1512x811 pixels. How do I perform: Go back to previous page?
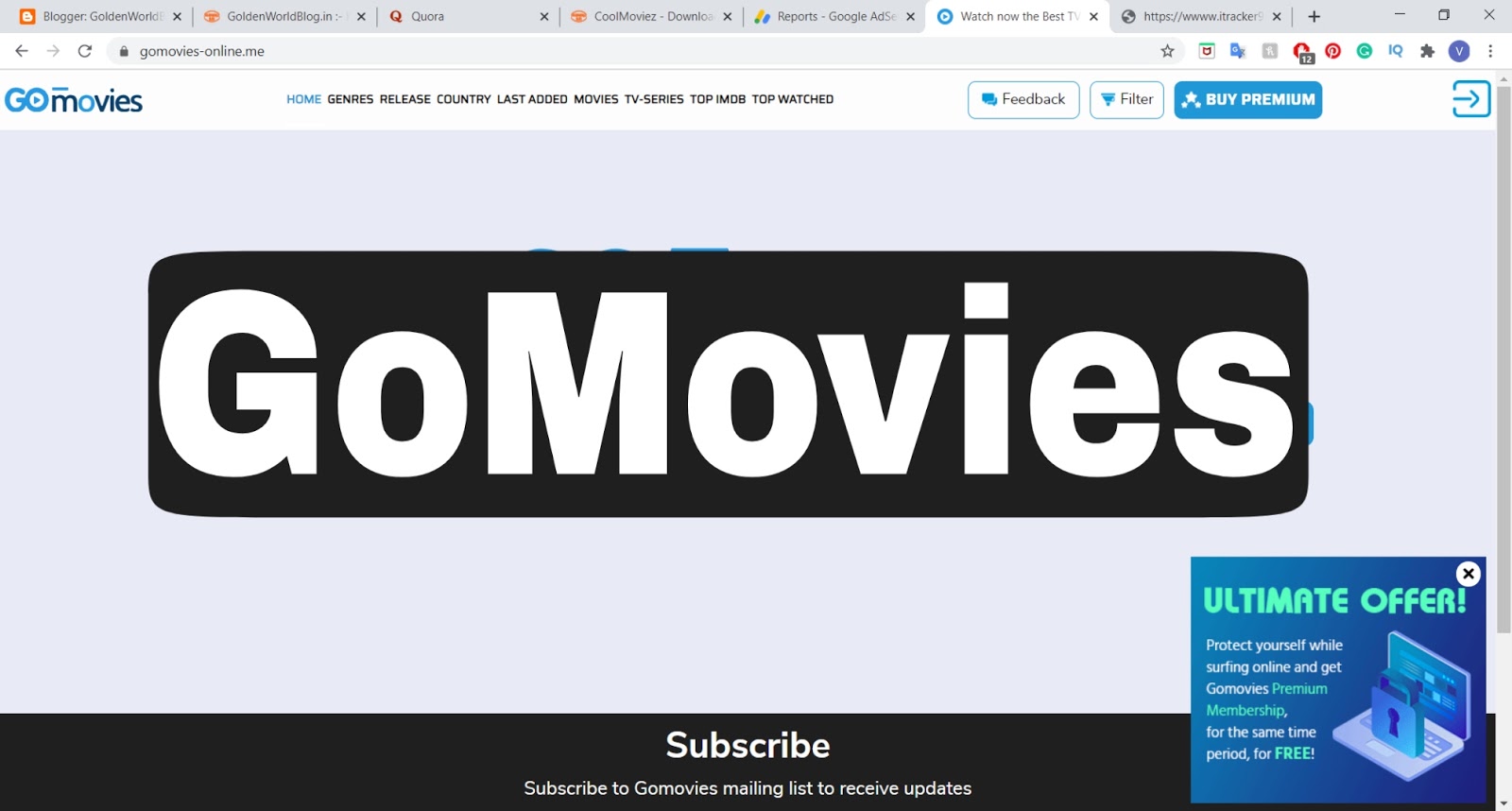pyautogui.click(x=22, y=51)
